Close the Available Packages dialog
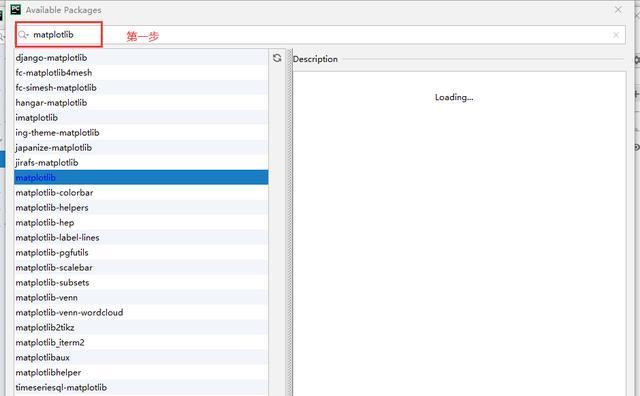Viewport: 640px width, 396px height. (618, 9)
